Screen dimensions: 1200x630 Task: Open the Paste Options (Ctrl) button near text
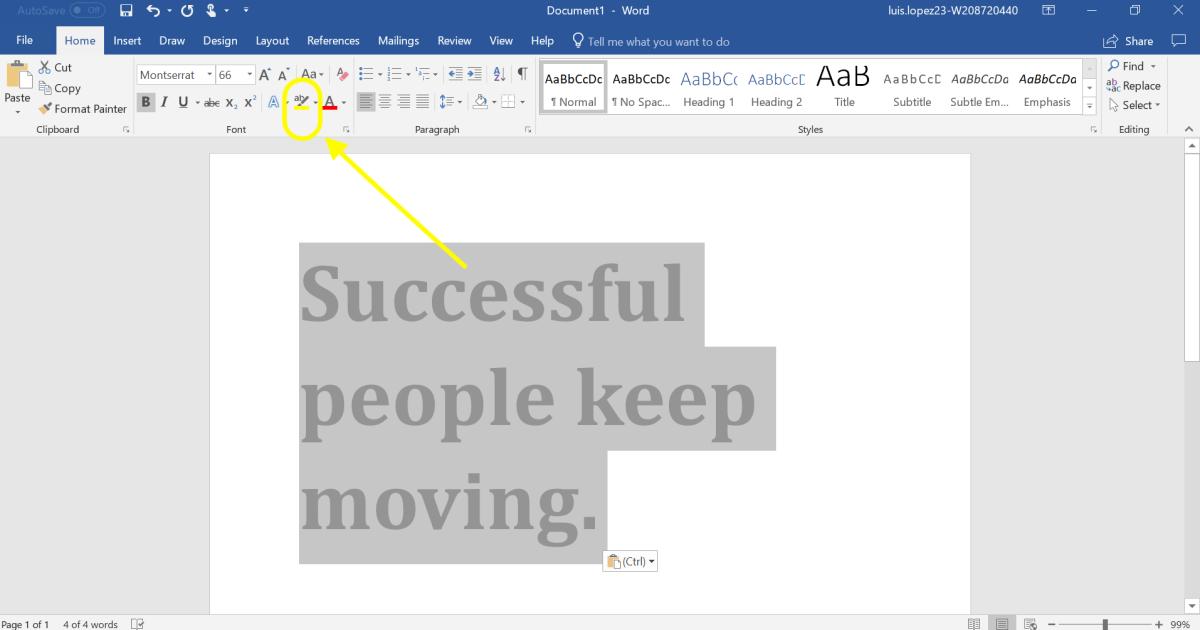pos(630,561)
